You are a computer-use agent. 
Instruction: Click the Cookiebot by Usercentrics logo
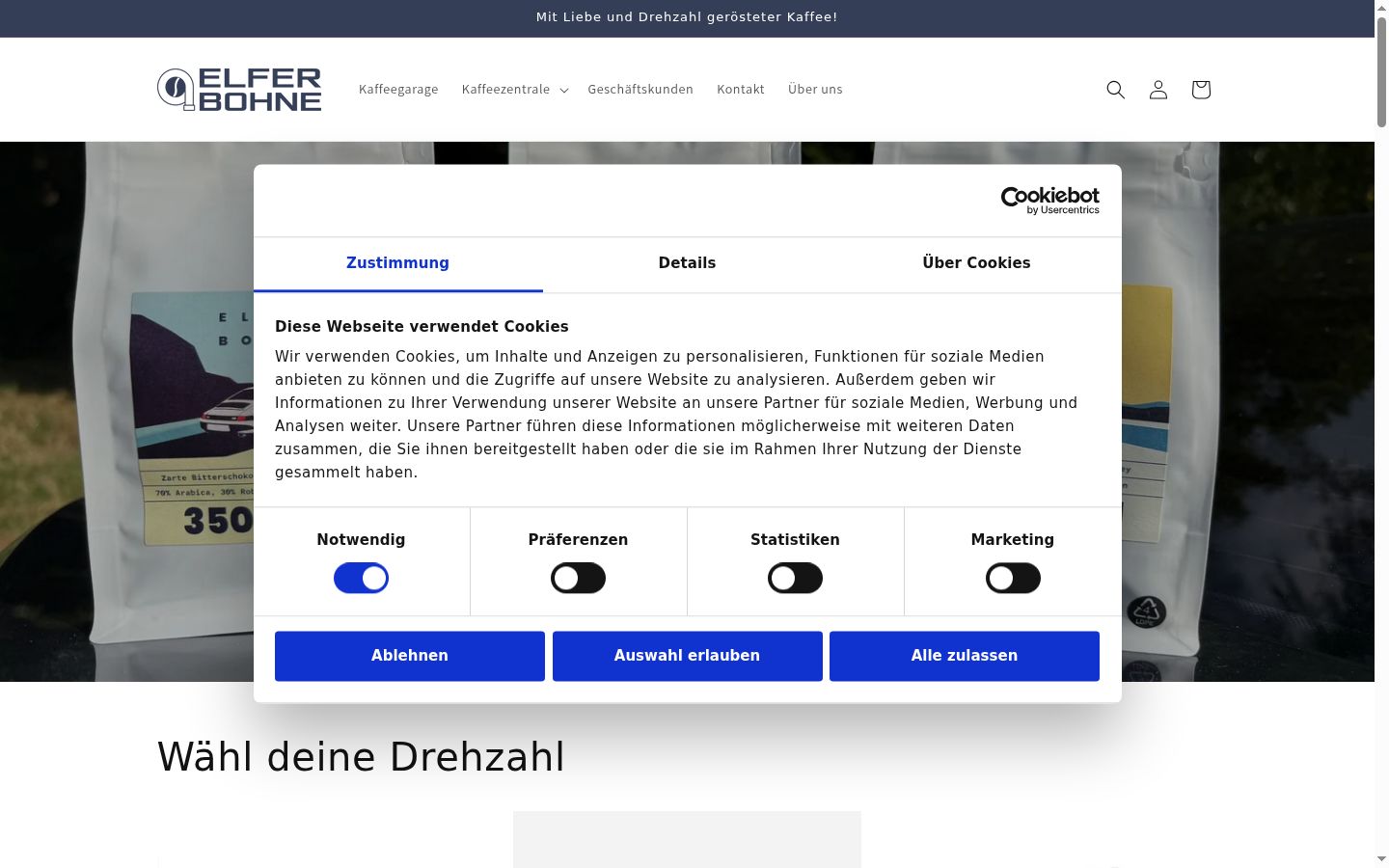coord(1049,201)
